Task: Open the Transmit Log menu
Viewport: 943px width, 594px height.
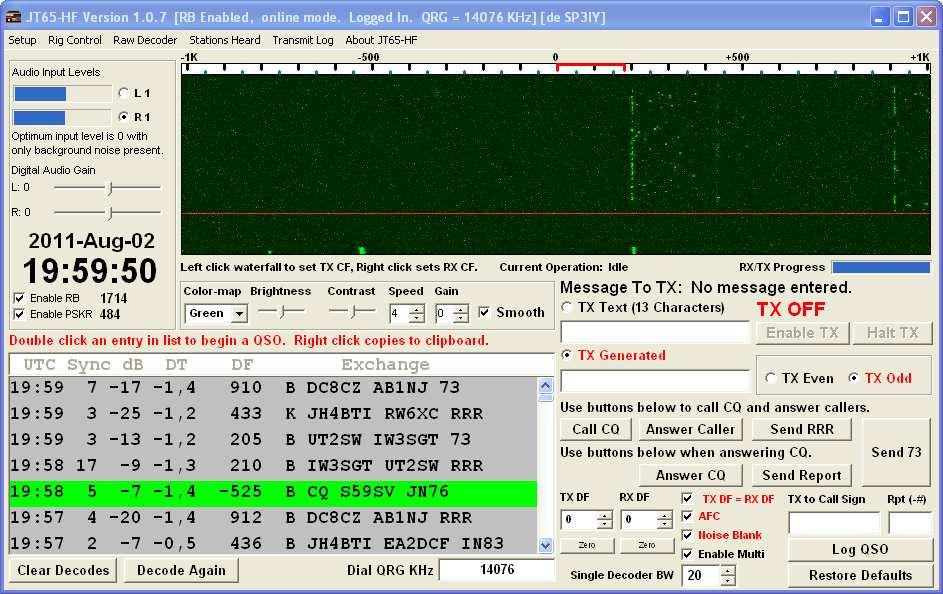Action: [x=303, y=40]
